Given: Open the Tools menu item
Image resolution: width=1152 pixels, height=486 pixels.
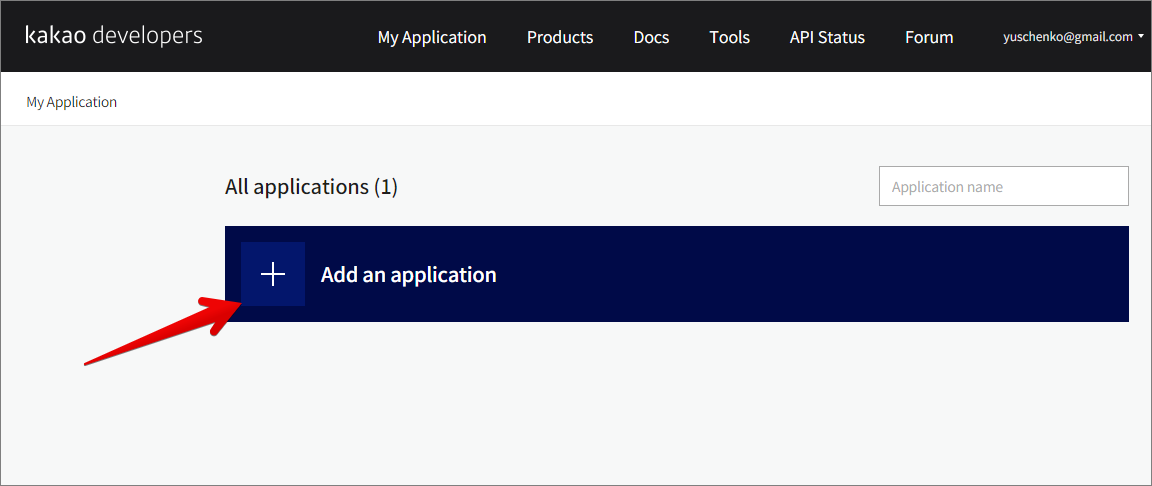Looking at the screenshot, I should click(x=729, y=37).
